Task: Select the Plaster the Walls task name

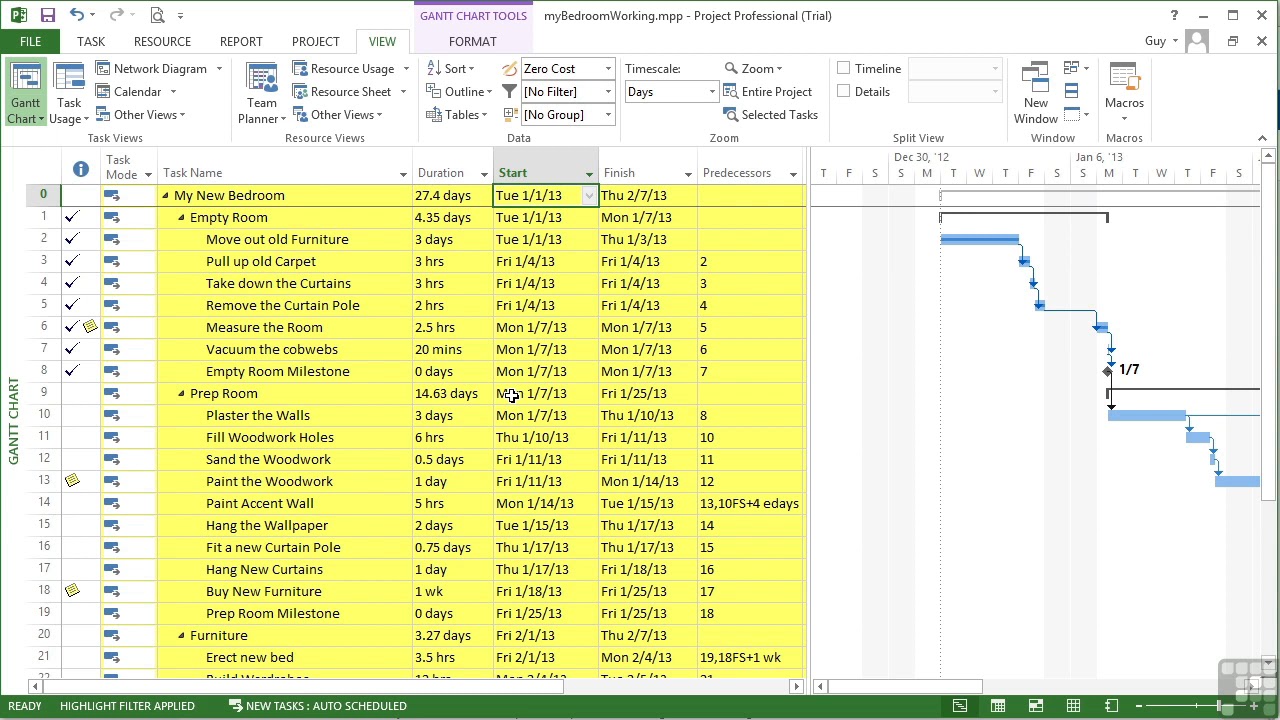Action: pos(258,416)
